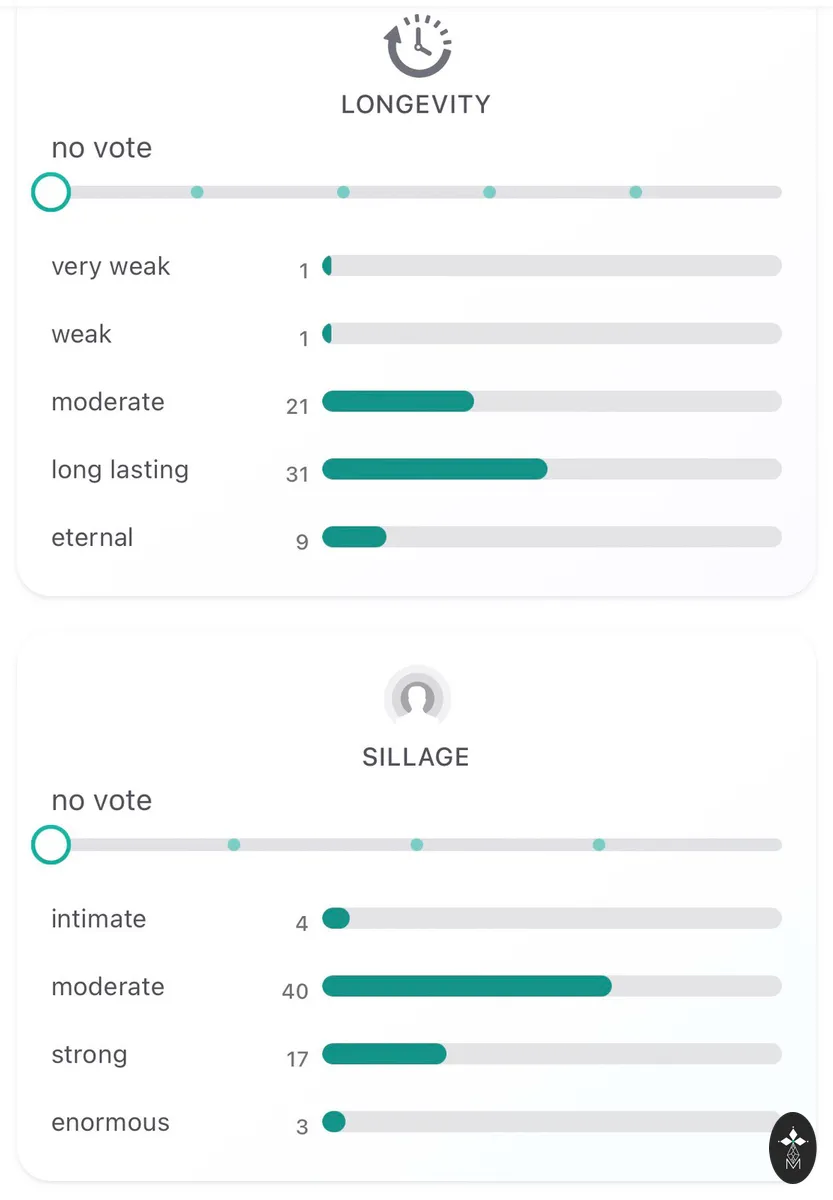Viewport: 833px width, 1200px height.
Task: Click the Longevity clock icon
Action: [417, 46]
